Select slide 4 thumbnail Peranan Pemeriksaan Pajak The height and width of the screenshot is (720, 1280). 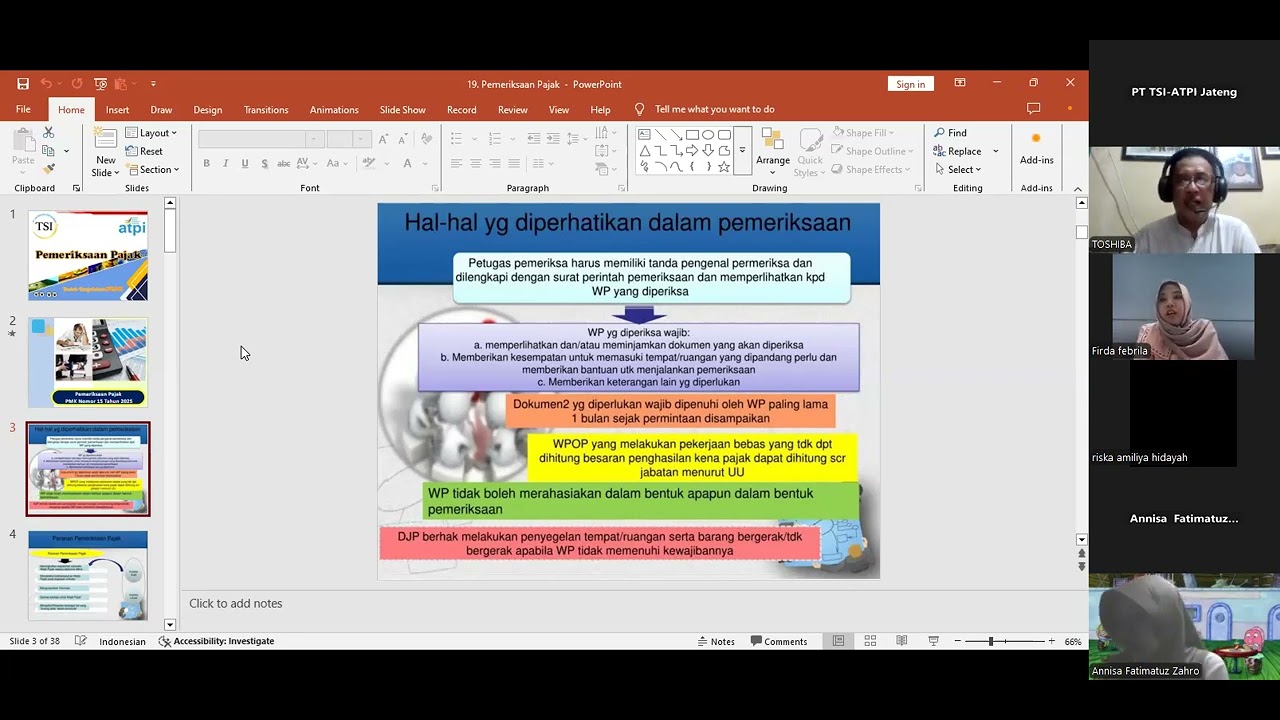[88, 576]
